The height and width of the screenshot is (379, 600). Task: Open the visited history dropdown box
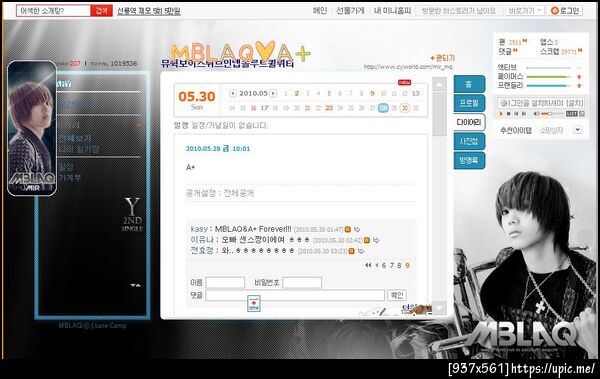click(458, 11)
